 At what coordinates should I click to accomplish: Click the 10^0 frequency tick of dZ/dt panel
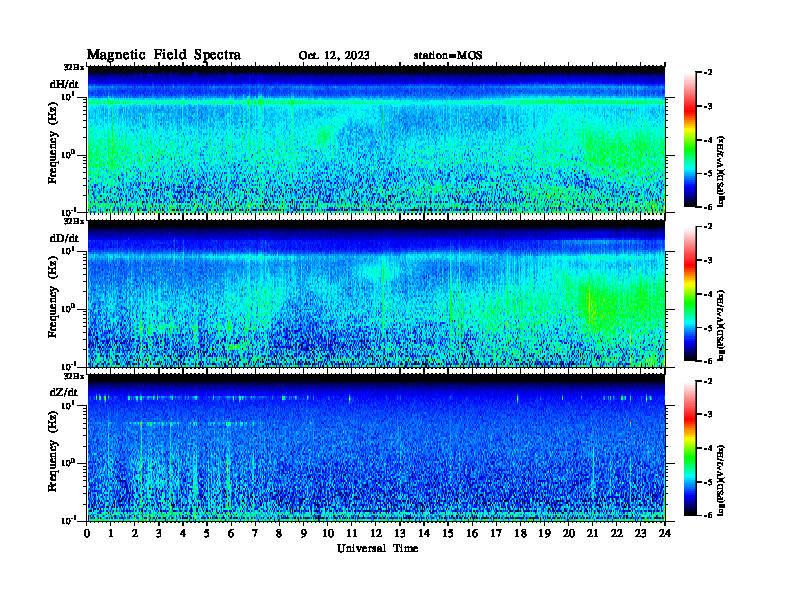pyautogui.click(x=68, y=462)
